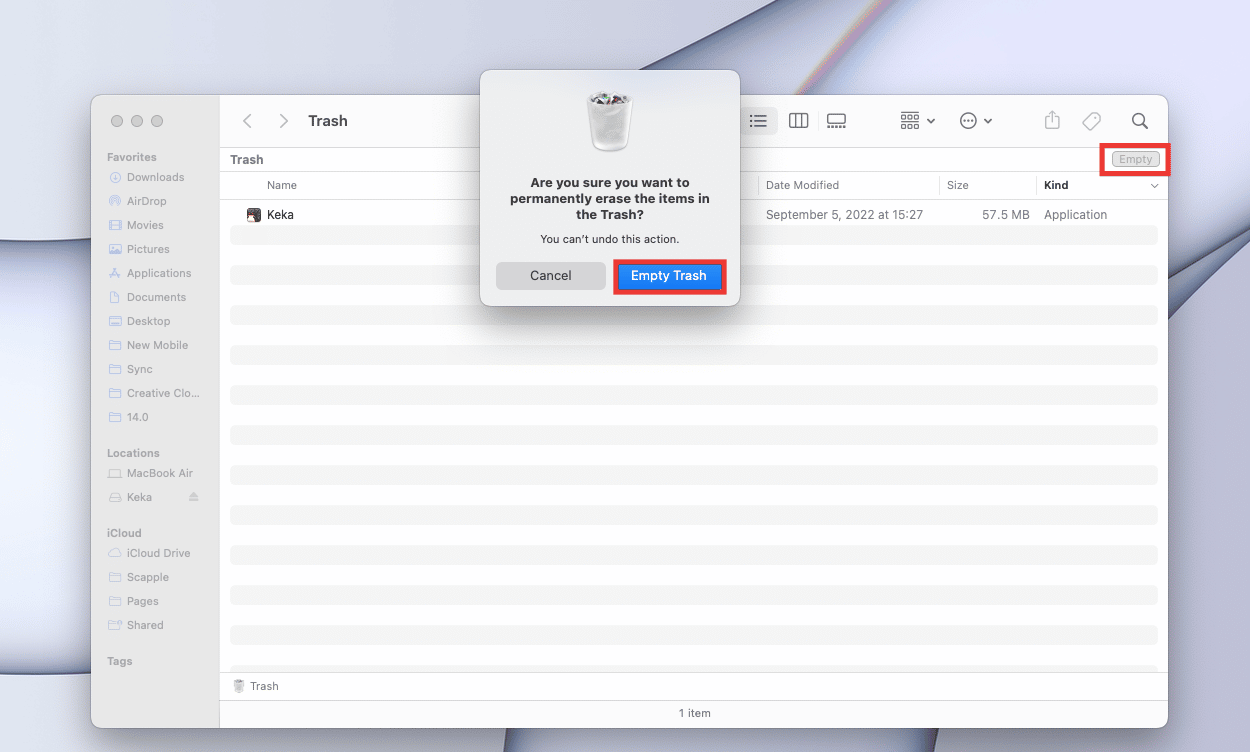Cancel the erase confirmation dialog

point(551,276)
